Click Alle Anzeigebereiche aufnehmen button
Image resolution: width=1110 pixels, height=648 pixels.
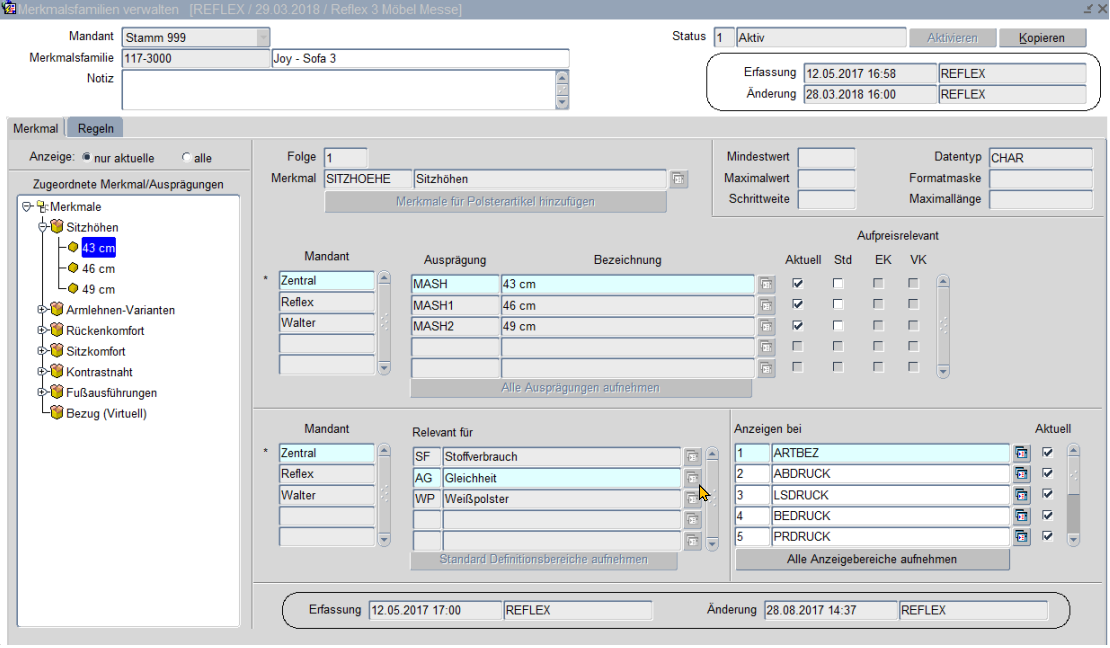[872, 559]
